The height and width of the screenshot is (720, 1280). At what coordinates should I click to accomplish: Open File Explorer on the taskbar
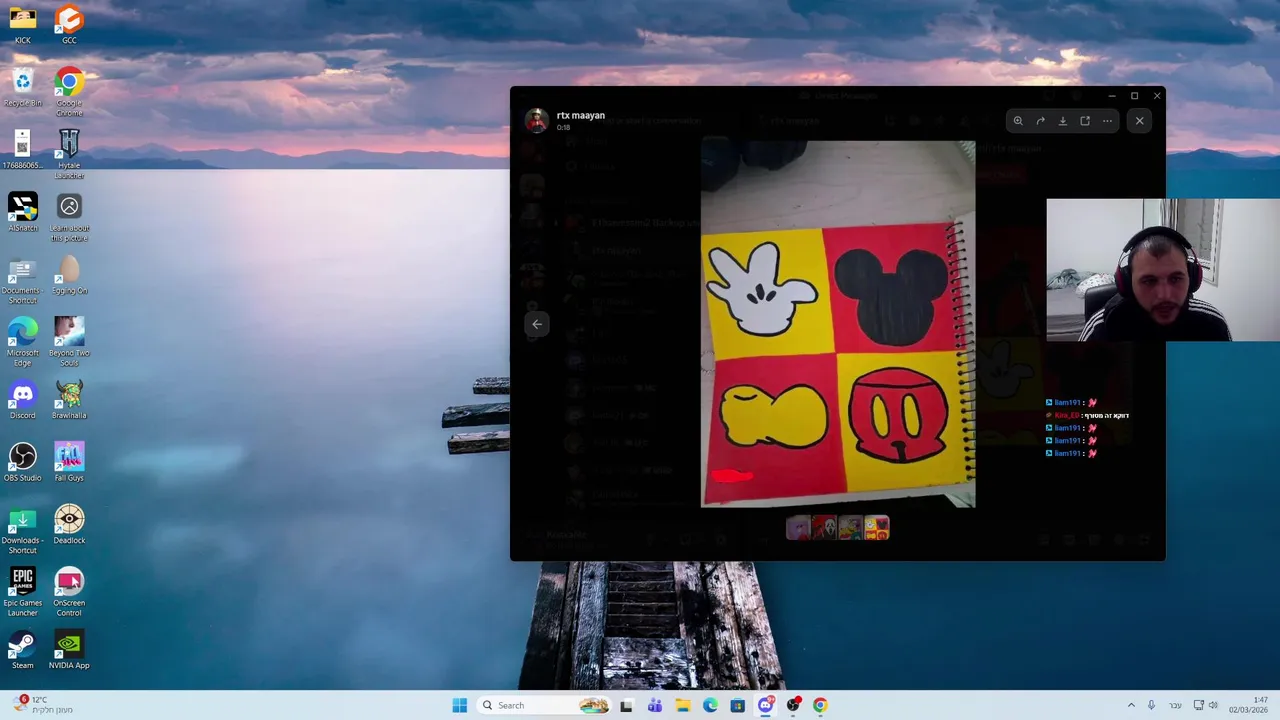pos(682,705)
